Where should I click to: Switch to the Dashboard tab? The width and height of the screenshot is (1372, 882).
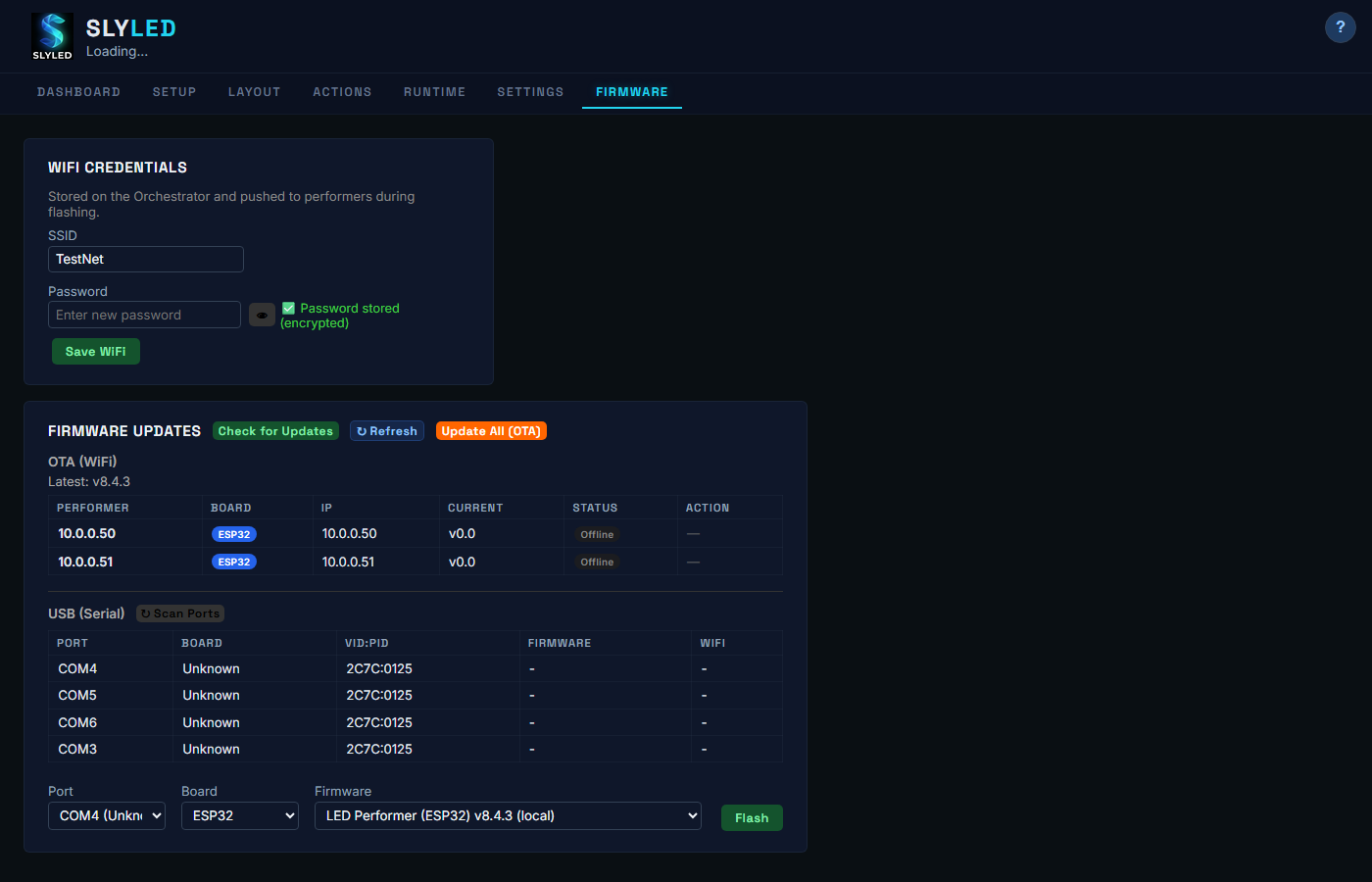78,92
